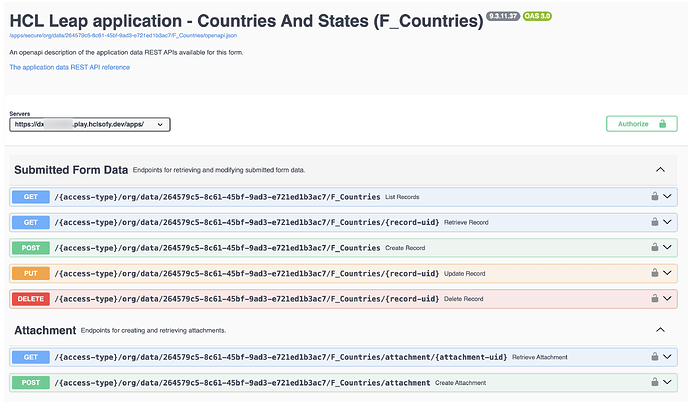This screenshot has height=405, width=690.
Task: Click the lock icon on Retrieve Attachment row
Action: (654, 357)
